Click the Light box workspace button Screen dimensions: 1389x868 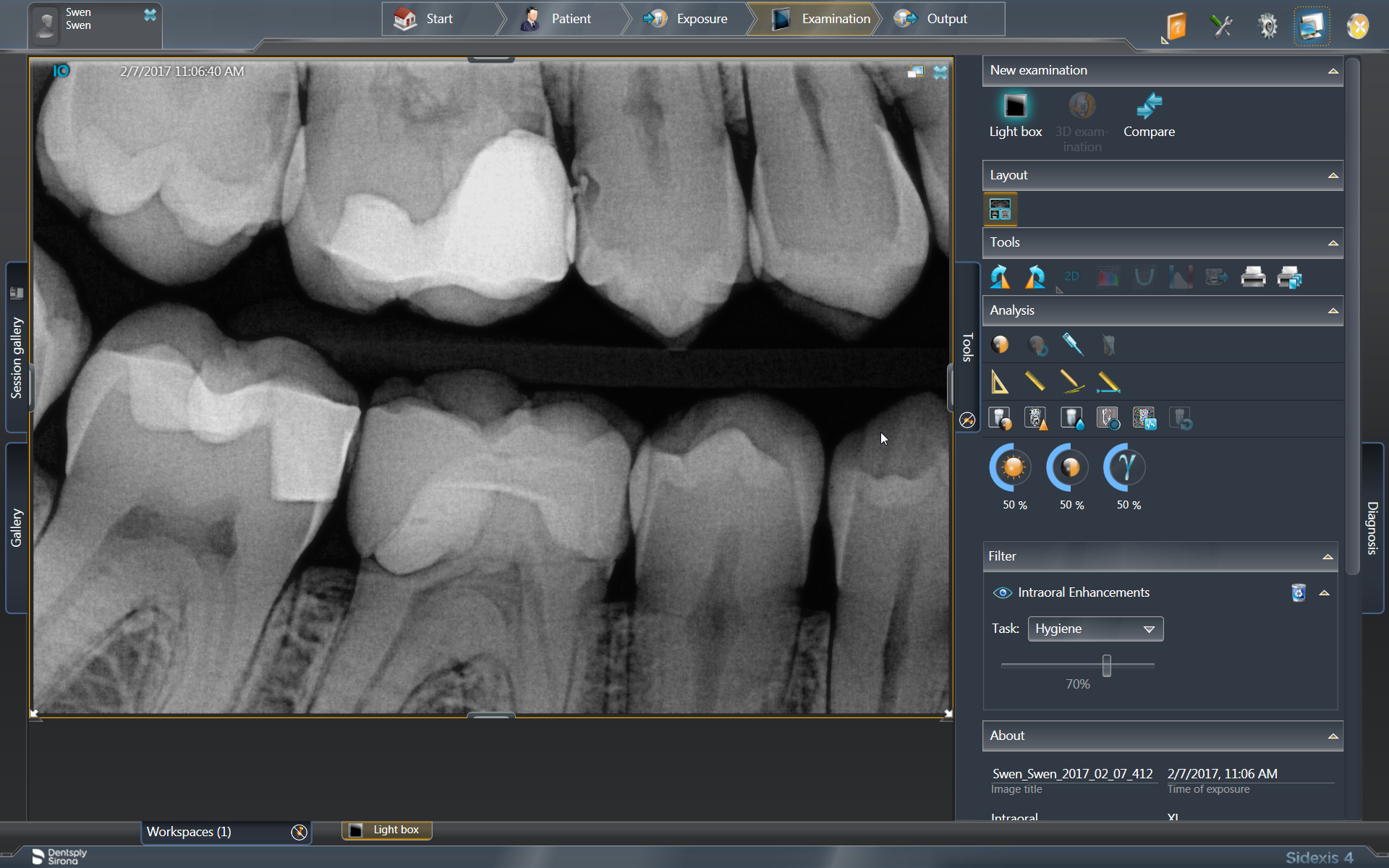tap(387, 830)
